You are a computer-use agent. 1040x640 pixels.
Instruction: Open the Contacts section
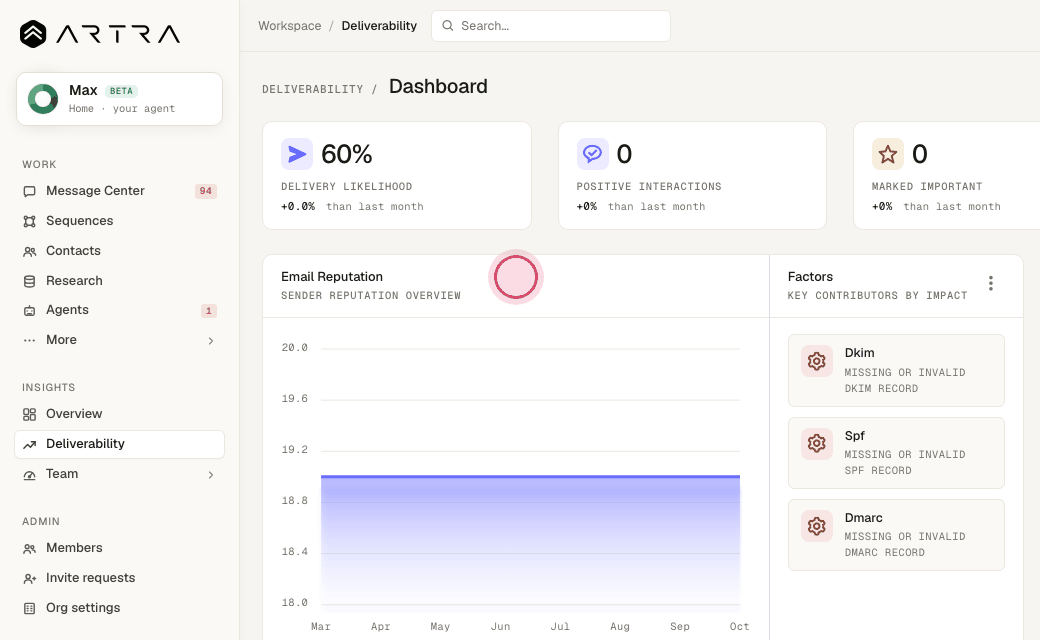tap(119, 251)
